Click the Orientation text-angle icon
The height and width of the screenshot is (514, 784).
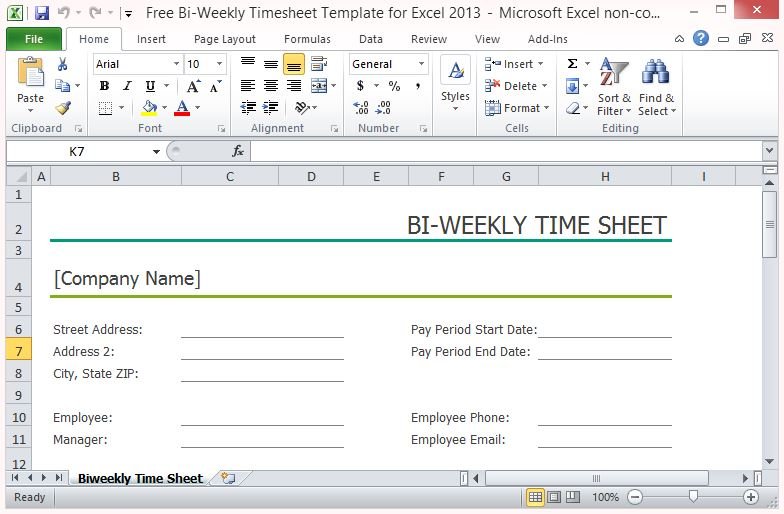(302, 108)
